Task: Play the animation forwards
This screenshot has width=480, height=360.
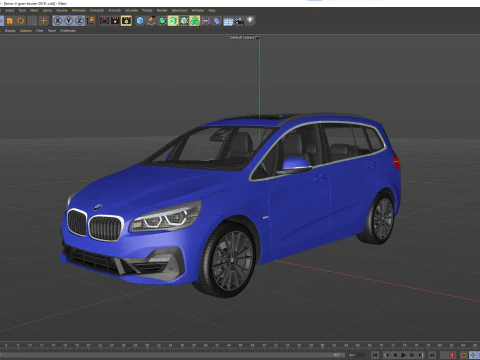Action: [404, 355]
